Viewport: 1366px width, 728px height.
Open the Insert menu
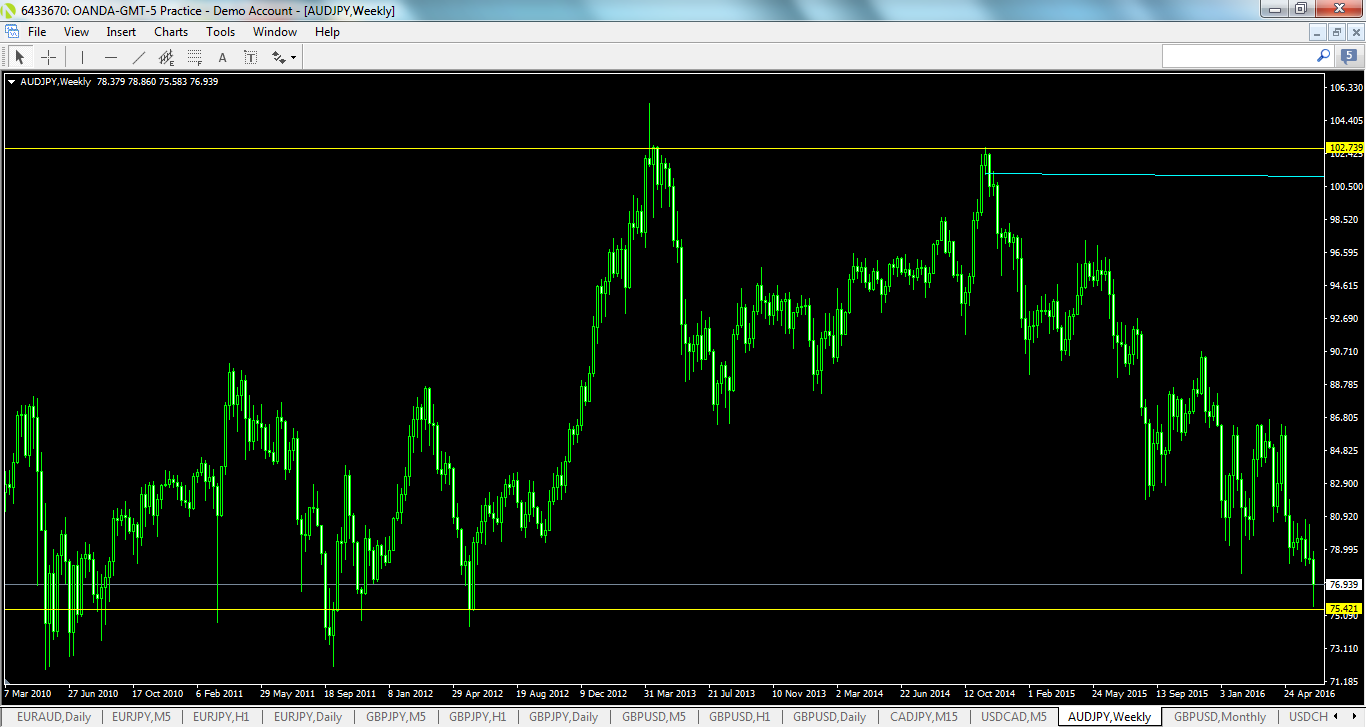click(x=120, y=31)
